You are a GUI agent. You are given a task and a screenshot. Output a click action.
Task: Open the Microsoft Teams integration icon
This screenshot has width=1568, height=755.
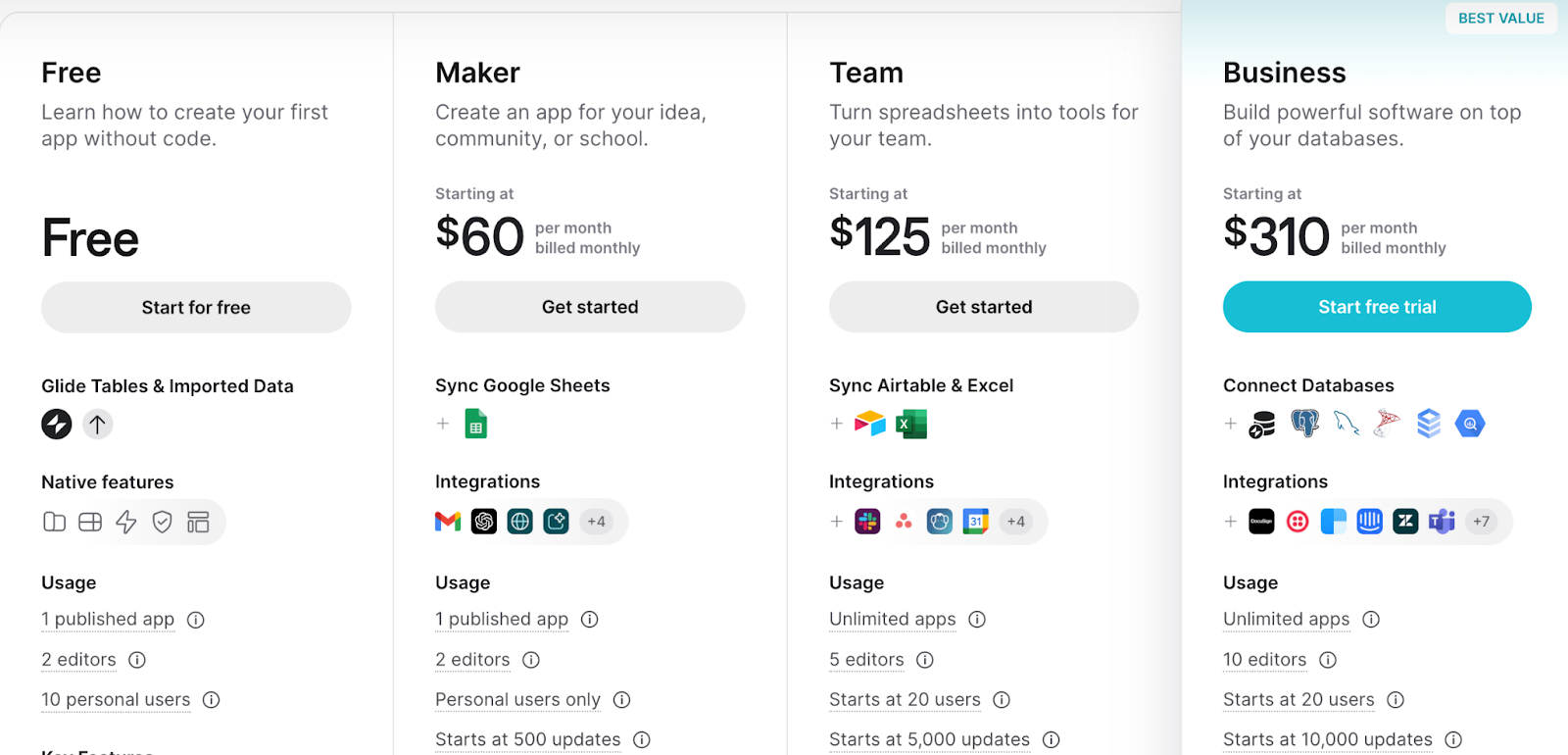(1441, 521)
